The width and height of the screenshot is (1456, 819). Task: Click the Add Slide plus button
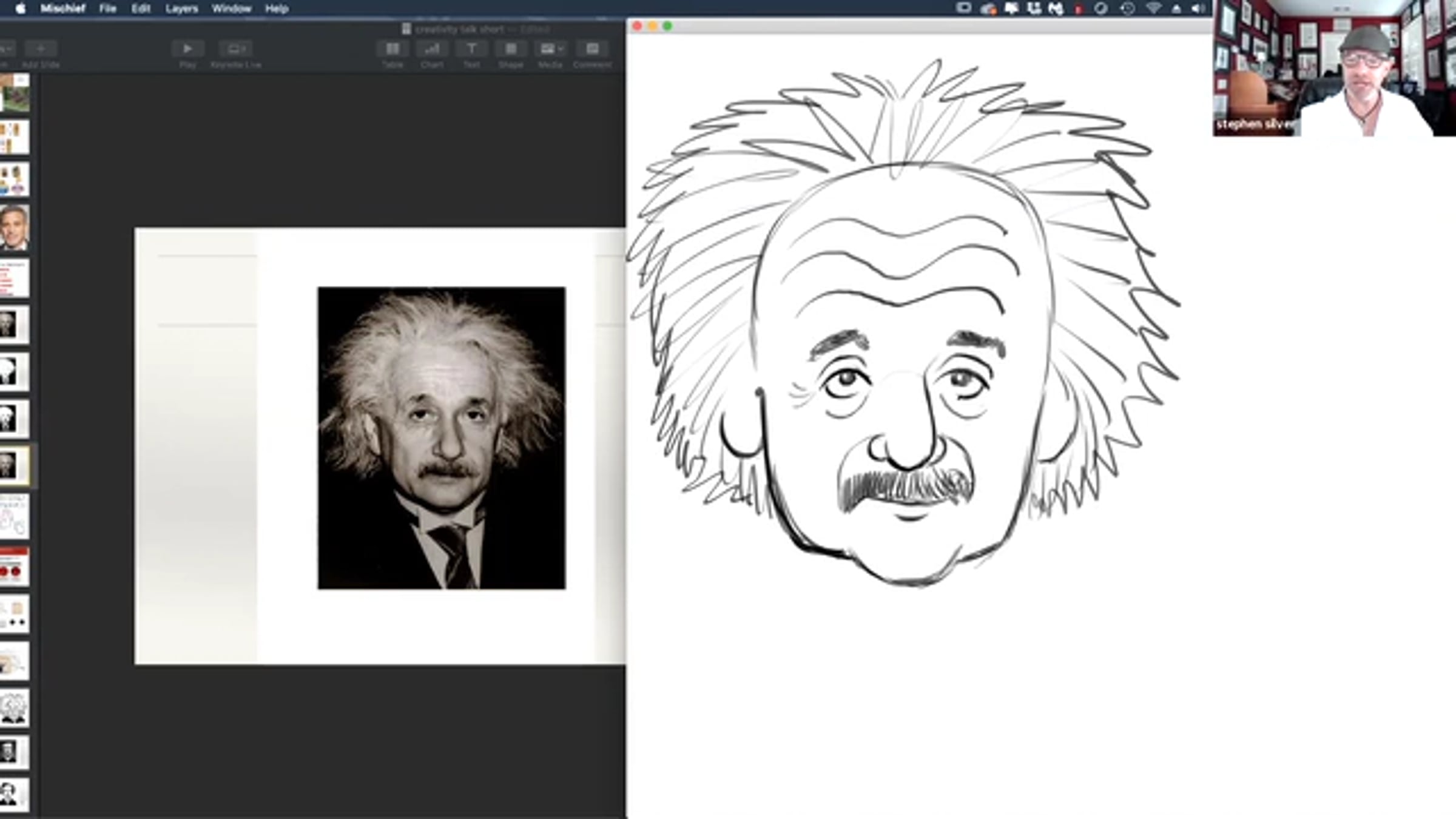(41, 49)
